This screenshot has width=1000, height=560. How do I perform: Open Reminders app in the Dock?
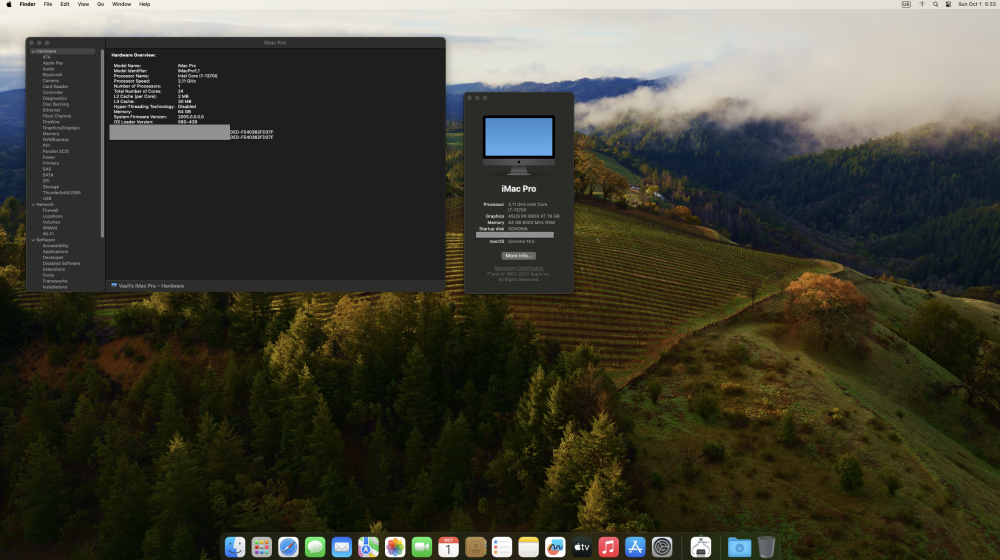(x=502, y=547)
